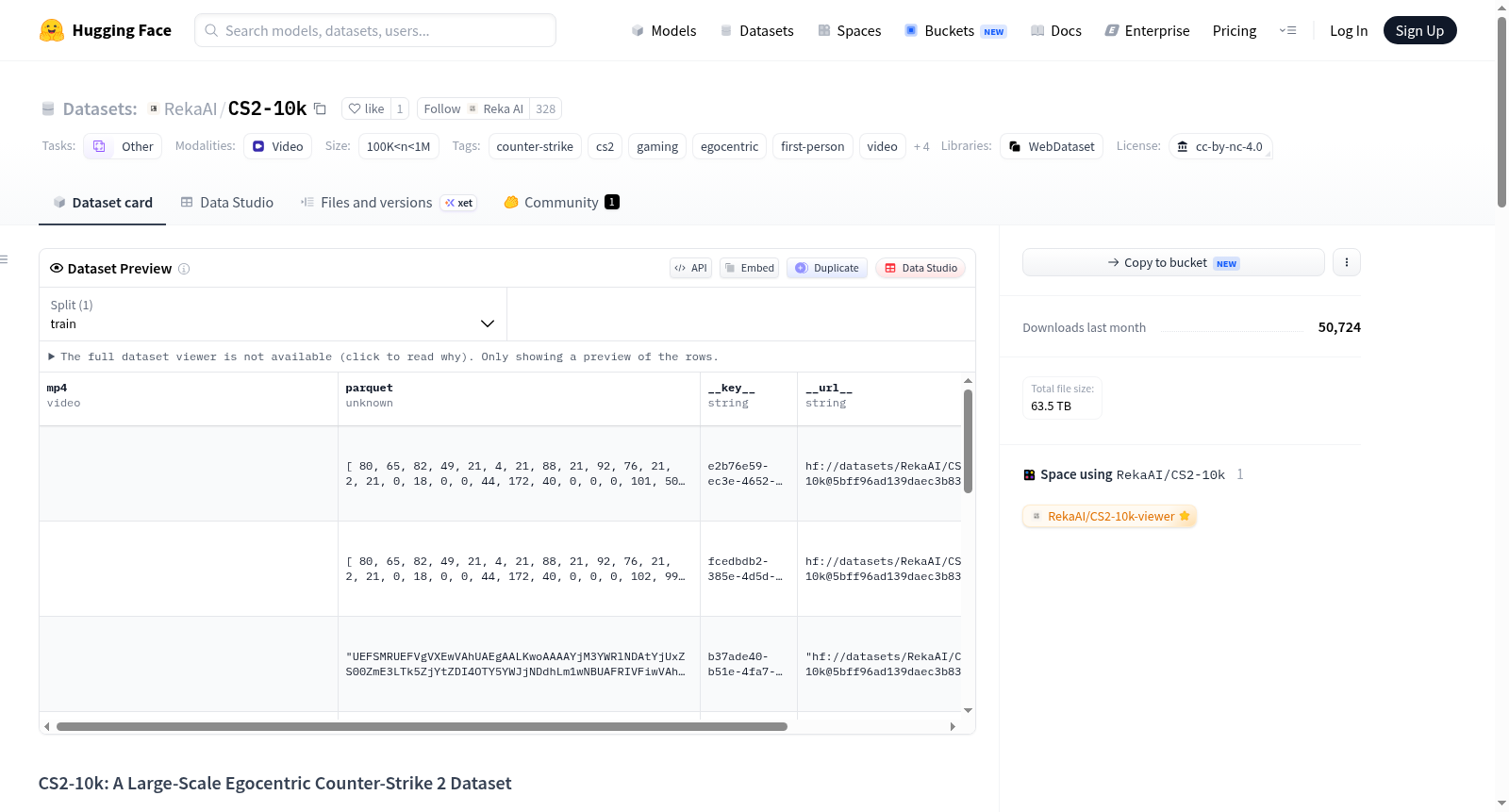This screenshot has width=1509, height=812.
Task: Open Spaces in the top navigation
Action: tap(850, 30)
